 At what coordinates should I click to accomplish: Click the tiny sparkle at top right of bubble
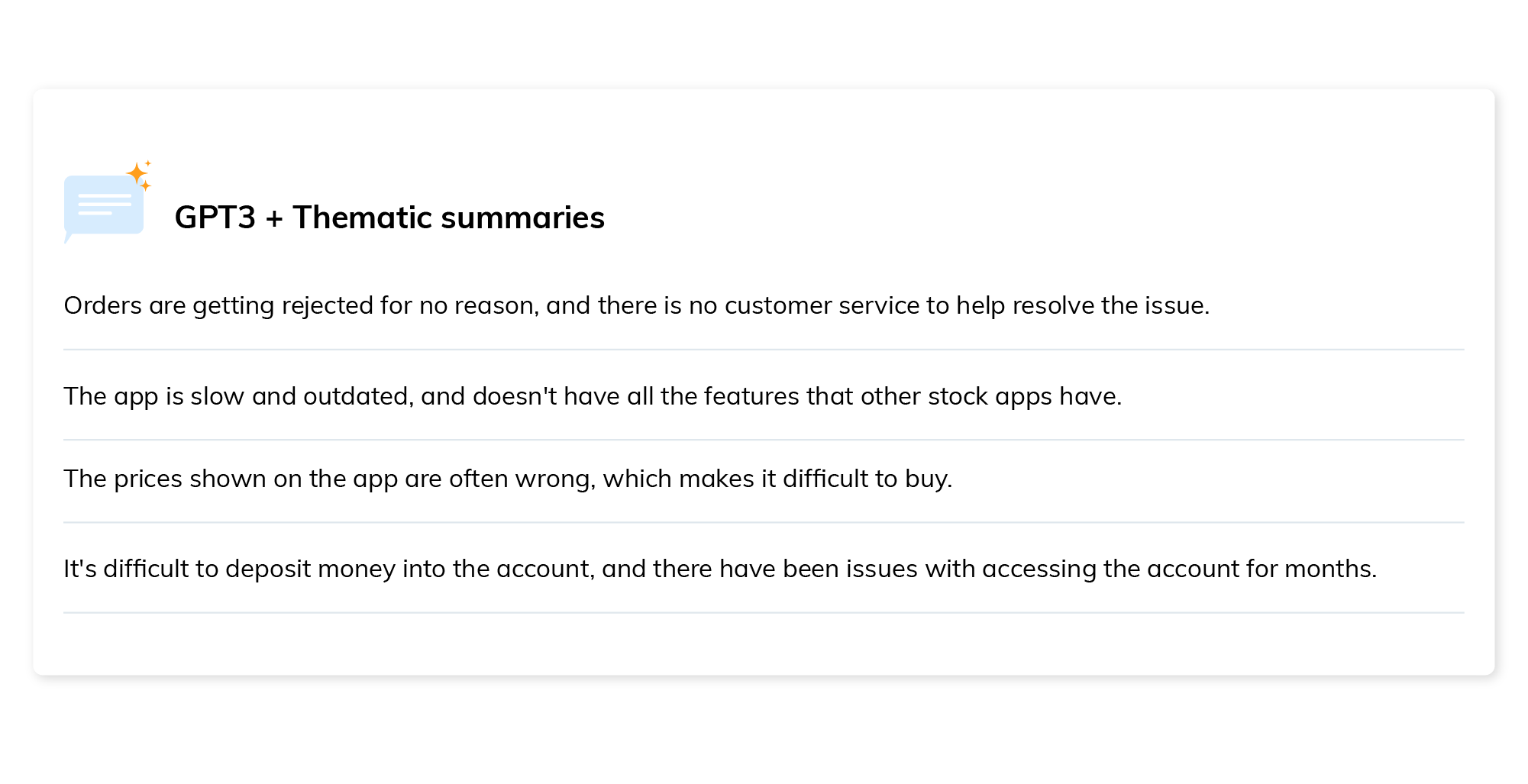(x=148, y=163)
